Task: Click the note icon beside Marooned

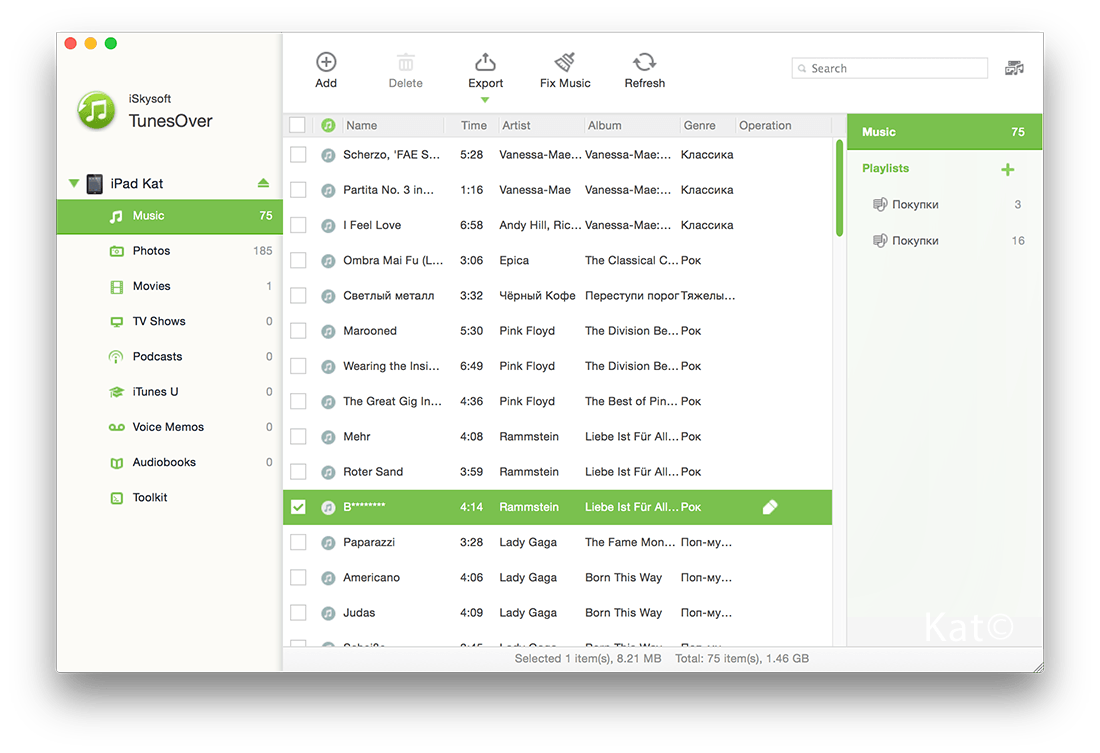Action: [x=328, y=331]
